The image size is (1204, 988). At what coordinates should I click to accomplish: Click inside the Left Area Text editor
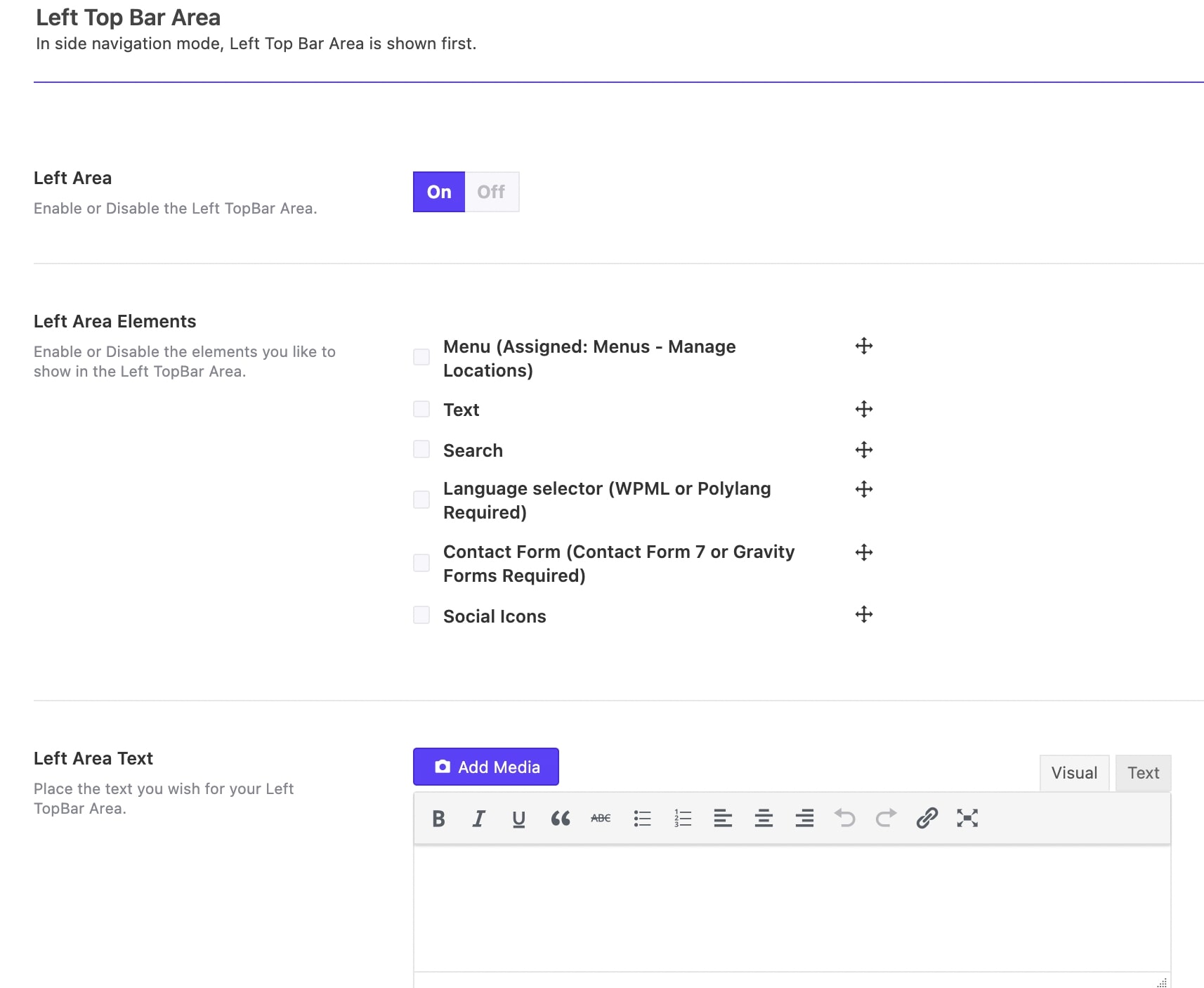pyautogui.click(x=792, y=908)
